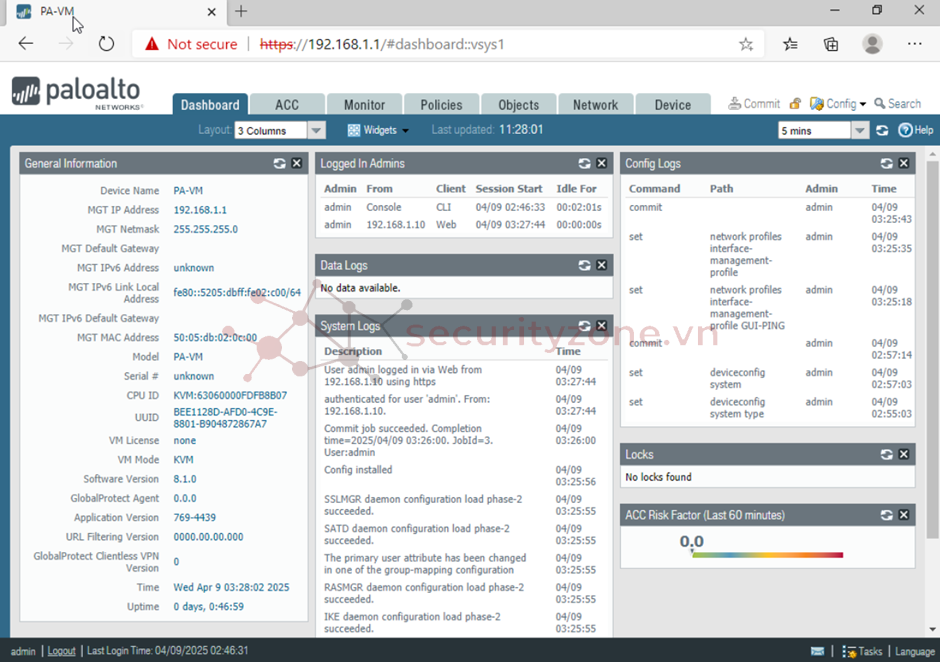Refresh the Config Logs widget

coord(887,163)
